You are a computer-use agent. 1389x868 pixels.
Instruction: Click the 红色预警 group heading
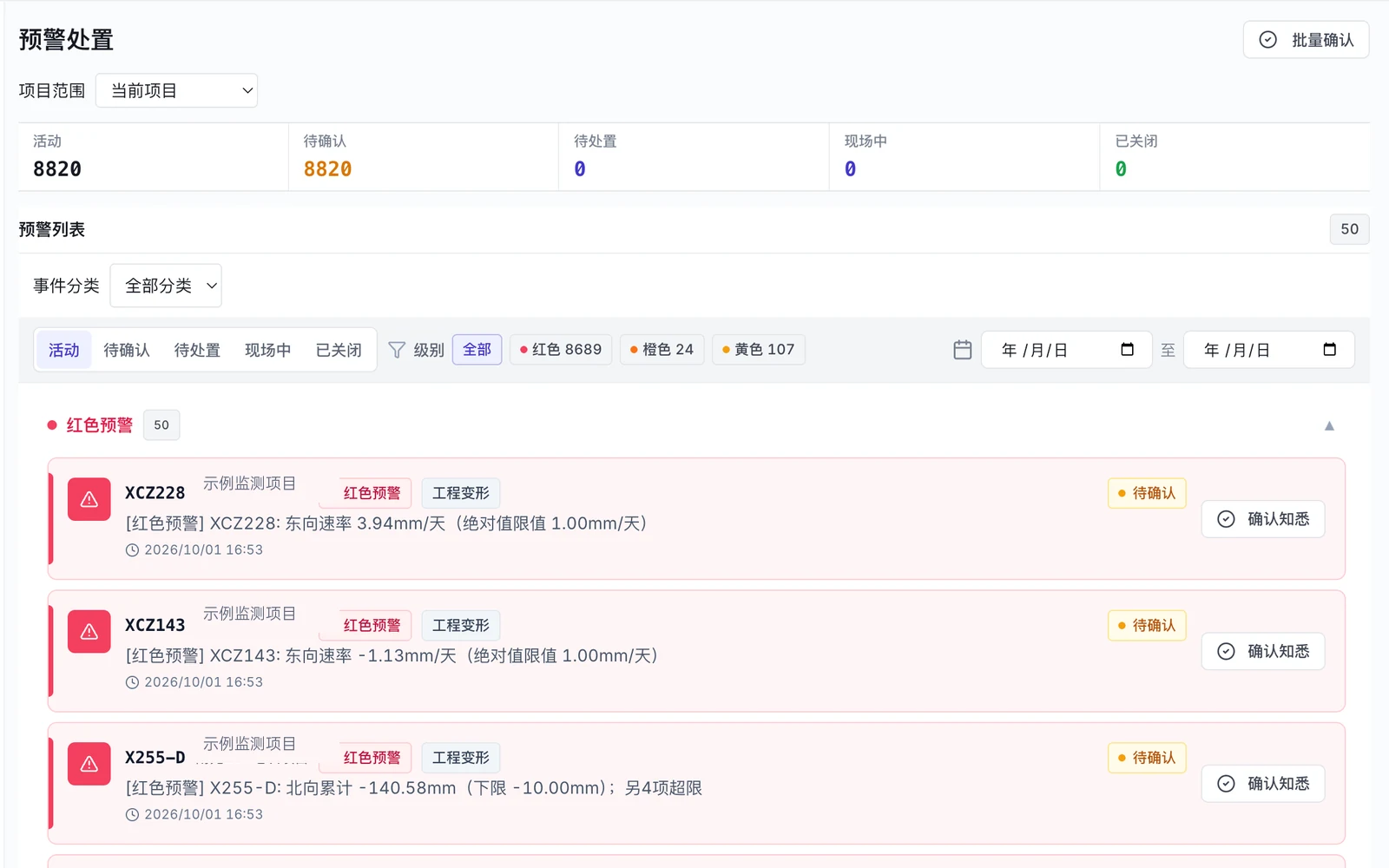[100, 425]
